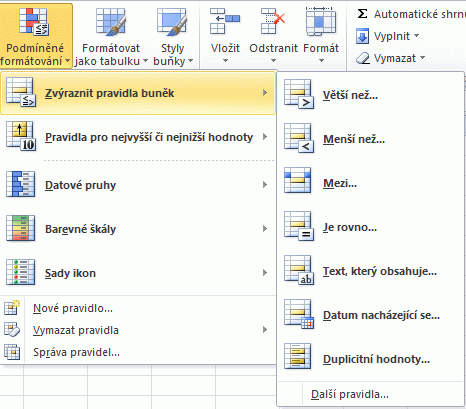Screen dimensions: 466x409
Task: Choose the Datové pruhy menu entry
Action: pos(138,185)
